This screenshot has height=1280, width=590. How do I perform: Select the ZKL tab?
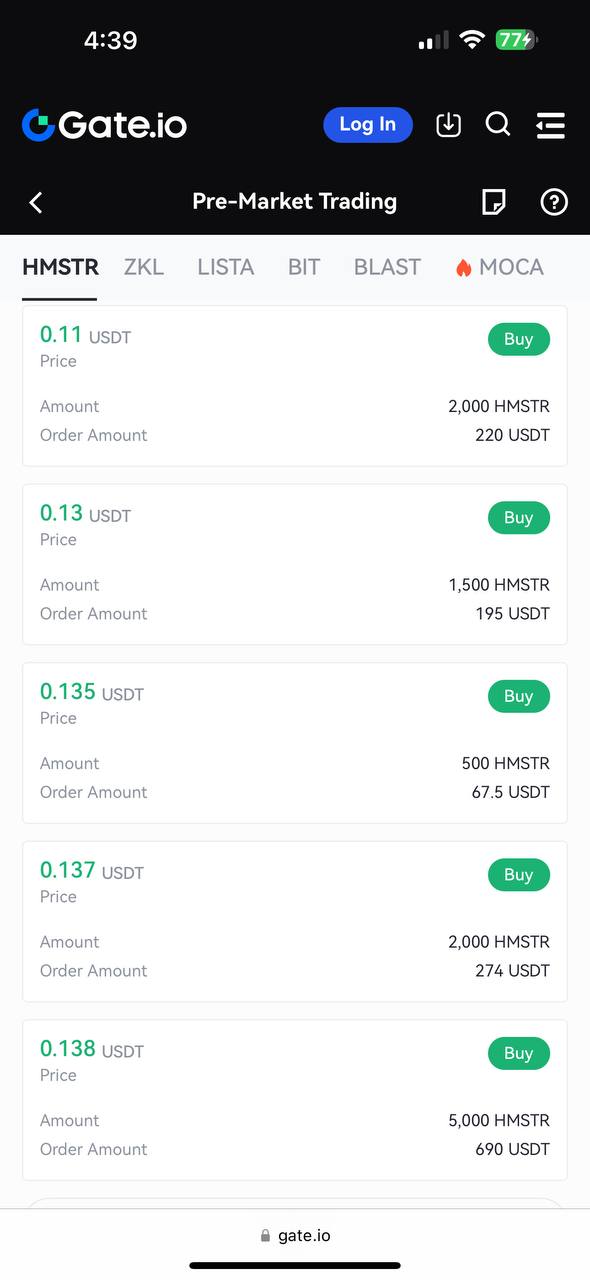143,267
